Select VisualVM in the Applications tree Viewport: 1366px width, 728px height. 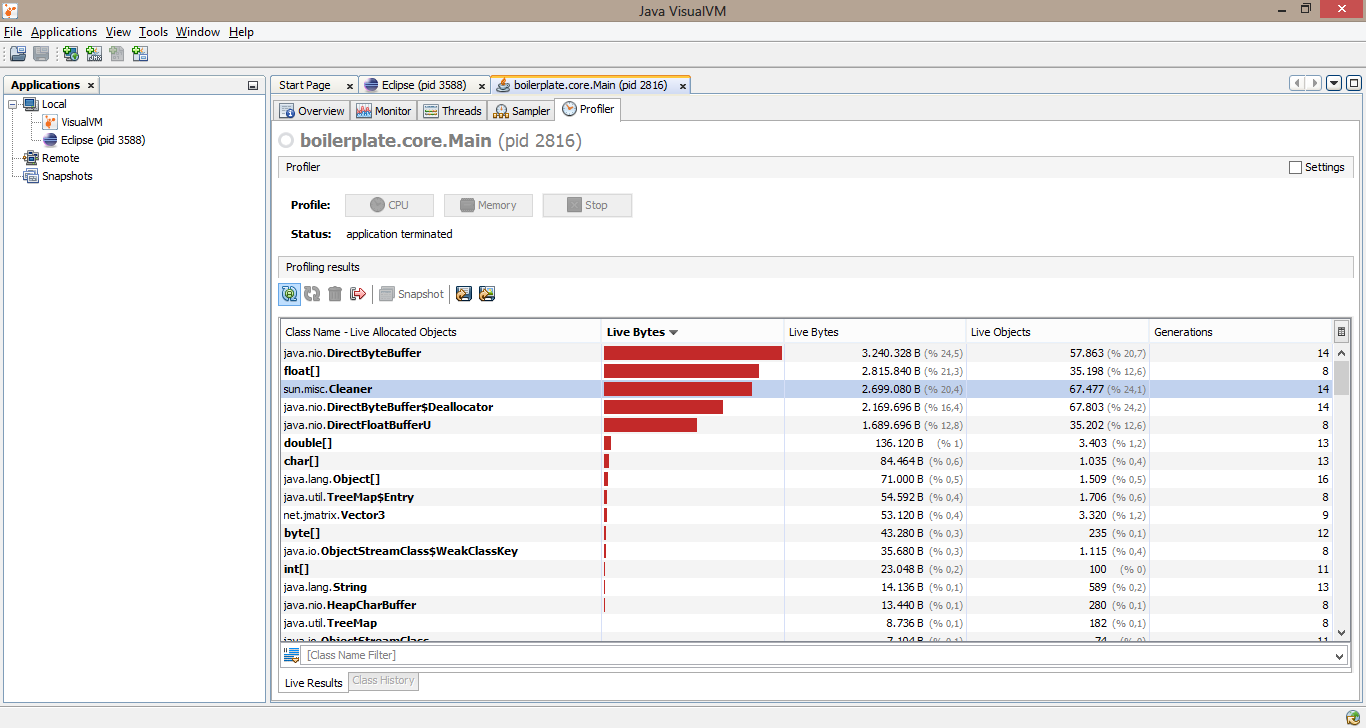click(81, 122)
